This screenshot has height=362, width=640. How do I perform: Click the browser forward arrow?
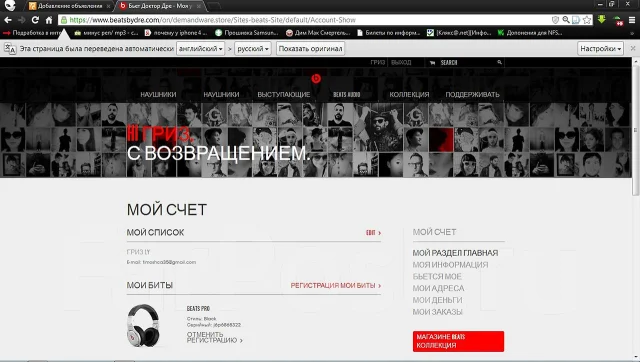pyautogui.click(x=22, y=20)
